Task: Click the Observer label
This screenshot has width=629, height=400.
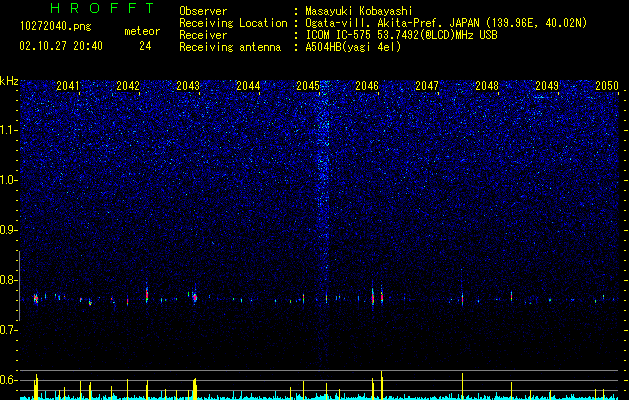Action: [x=203, y=11]
